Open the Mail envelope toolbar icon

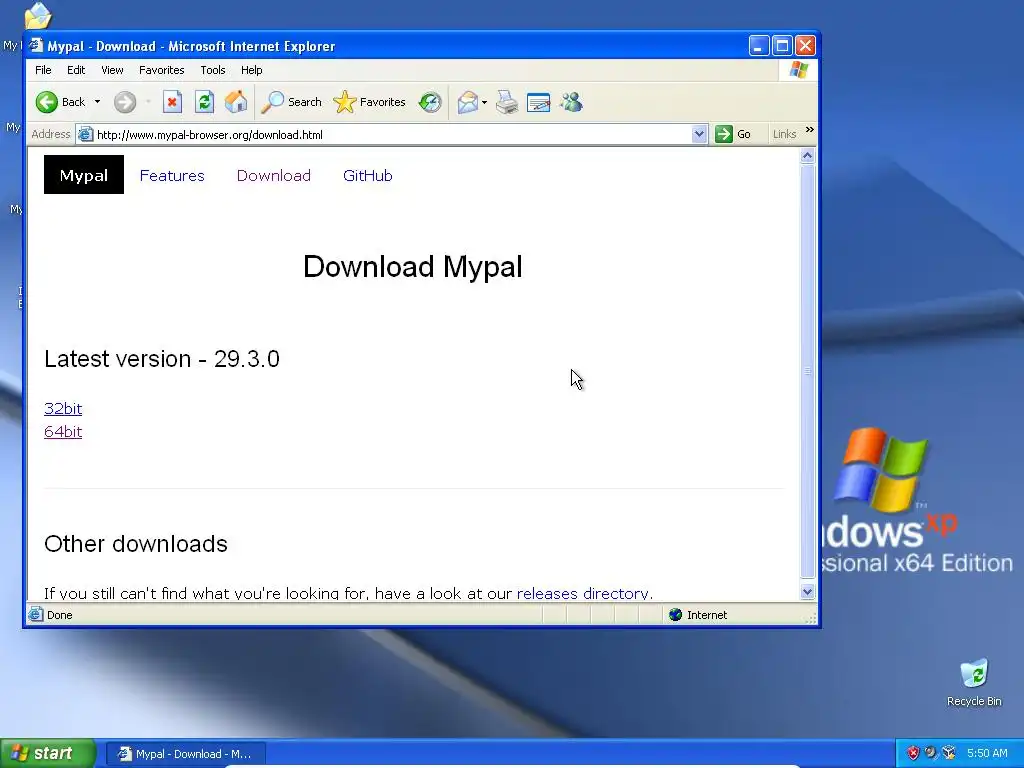tap(468, 102)
